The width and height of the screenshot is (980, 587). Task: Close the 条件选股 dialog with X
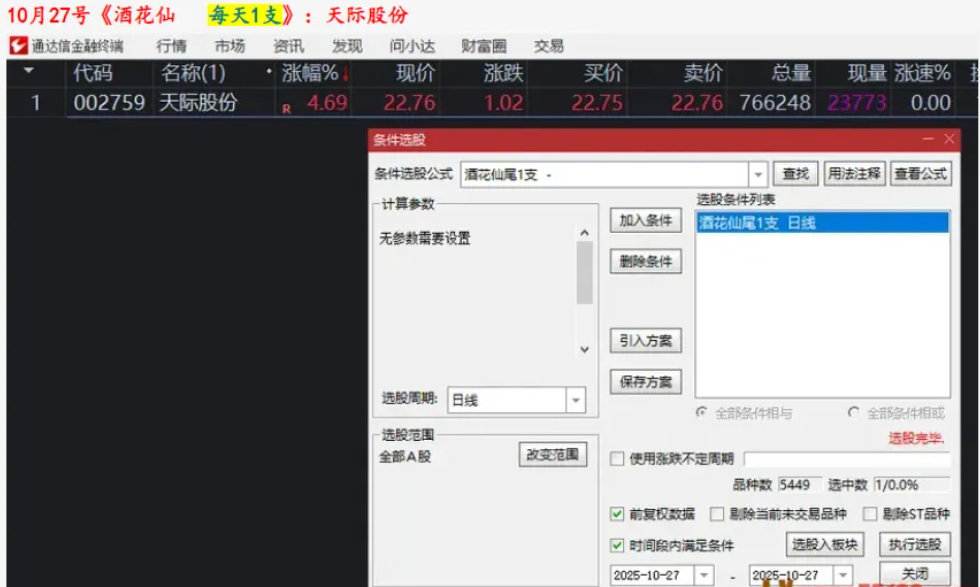click(948, 139)
